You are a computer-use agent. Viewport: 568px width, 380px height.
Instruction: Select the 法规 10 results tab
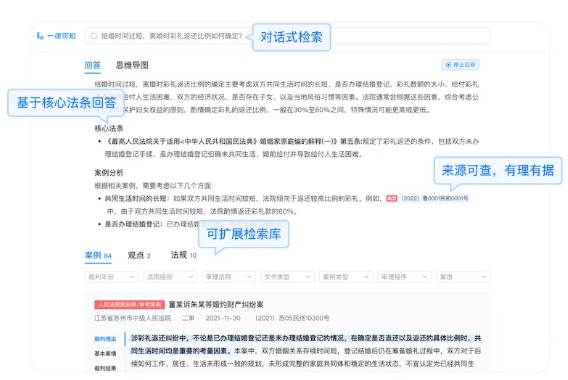click(184, 255)
